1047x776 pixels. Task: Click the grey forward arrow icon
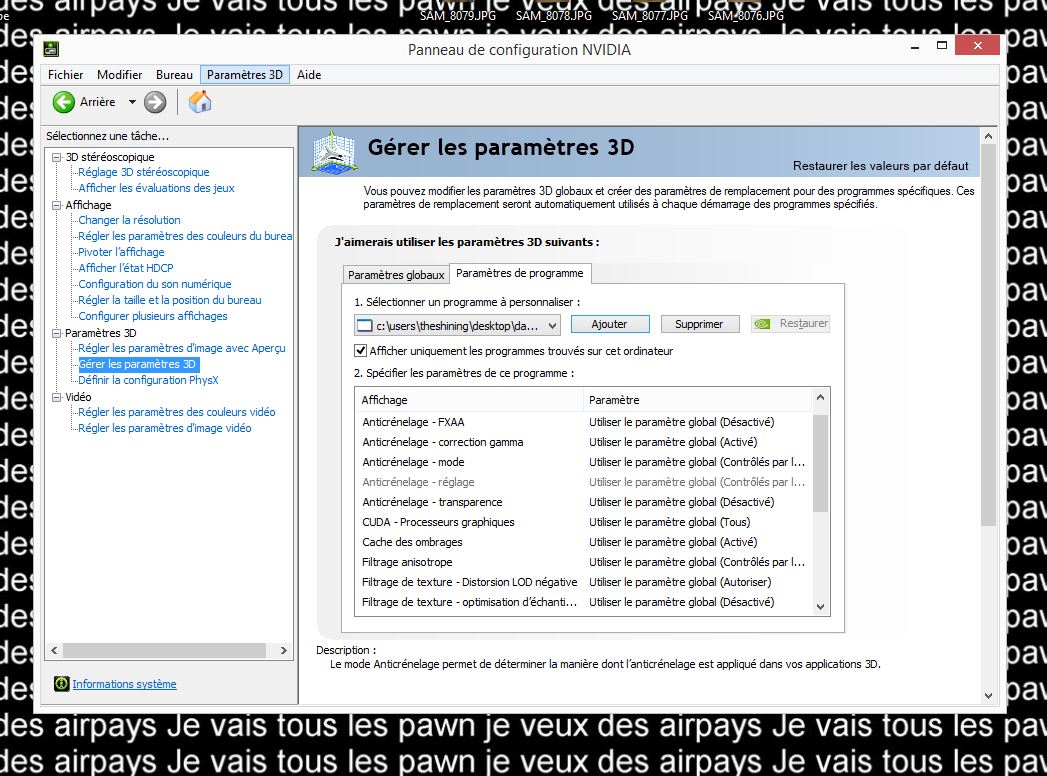(155, 102)
